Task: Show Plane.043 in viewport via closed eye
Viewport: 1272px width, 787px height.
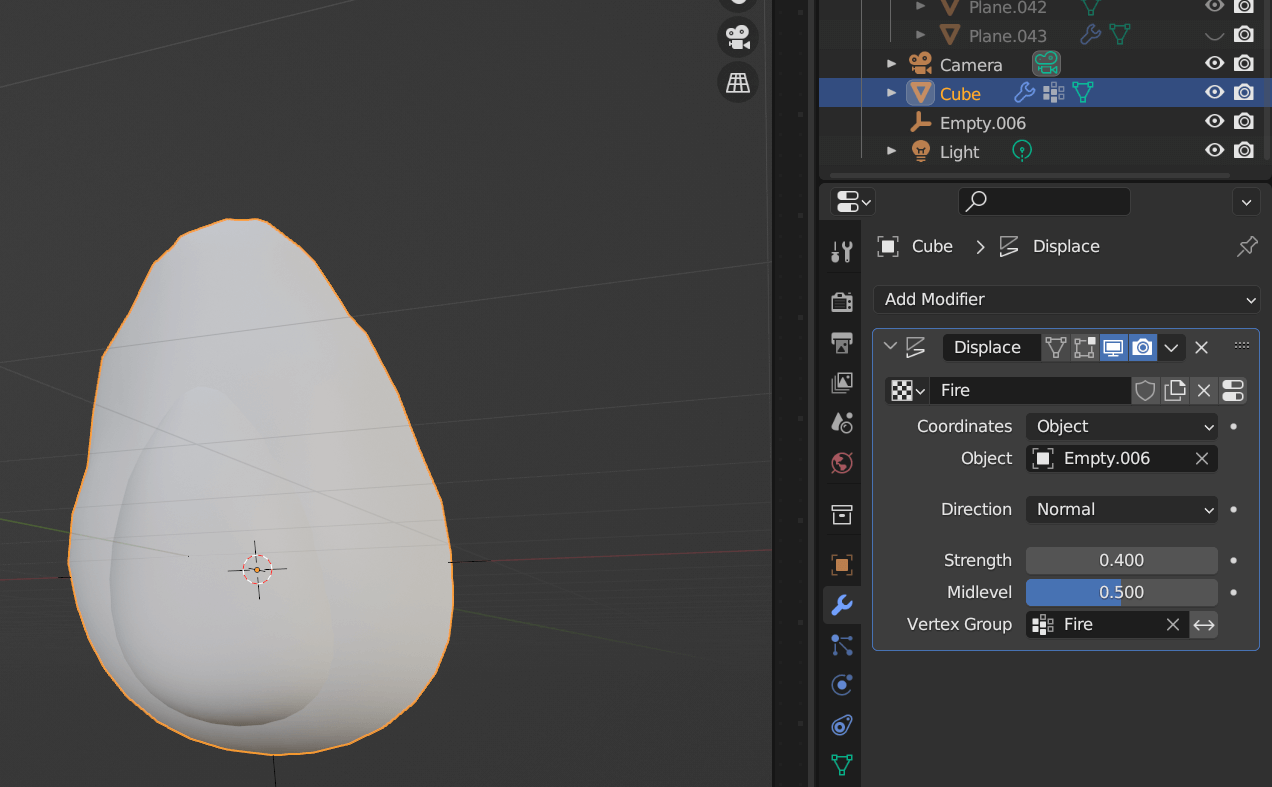Action: click(x=1215, y=35)
